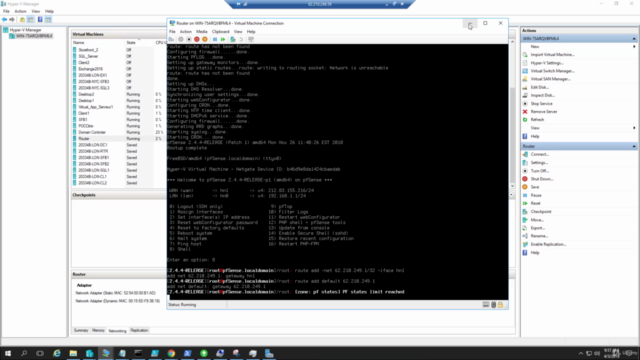Open Task View on taskbar
The image size is (640, 360).
pos(40,353)
